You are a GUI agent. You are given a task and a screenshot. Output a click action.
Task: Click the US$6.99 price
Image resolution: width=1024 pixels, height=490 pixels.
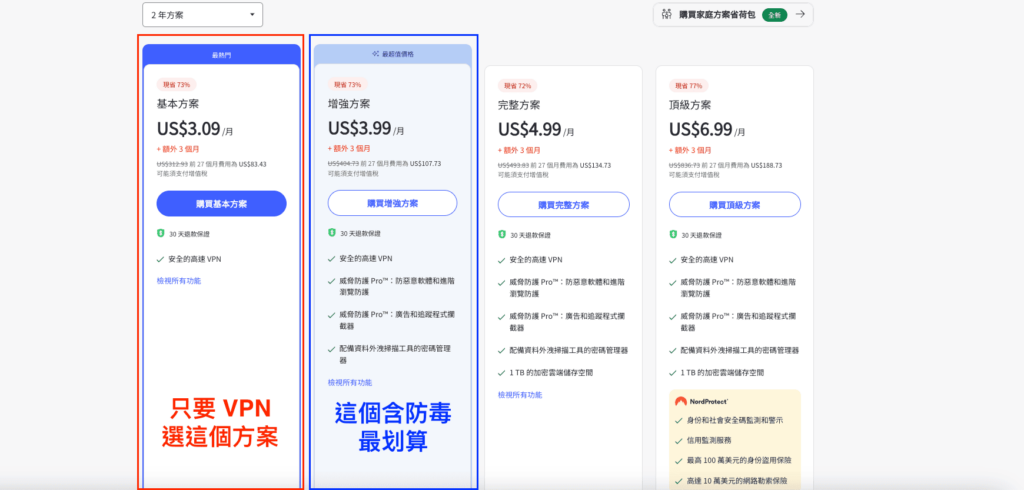701,129
